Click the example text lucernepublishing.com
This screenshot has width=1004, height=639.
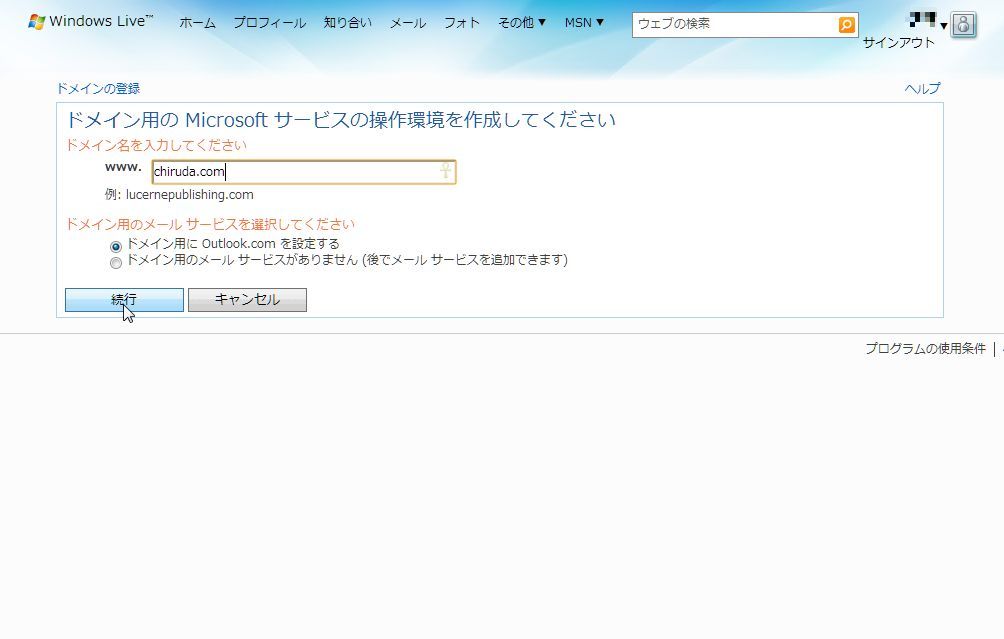pyautogui.click(x=190, y=195)
